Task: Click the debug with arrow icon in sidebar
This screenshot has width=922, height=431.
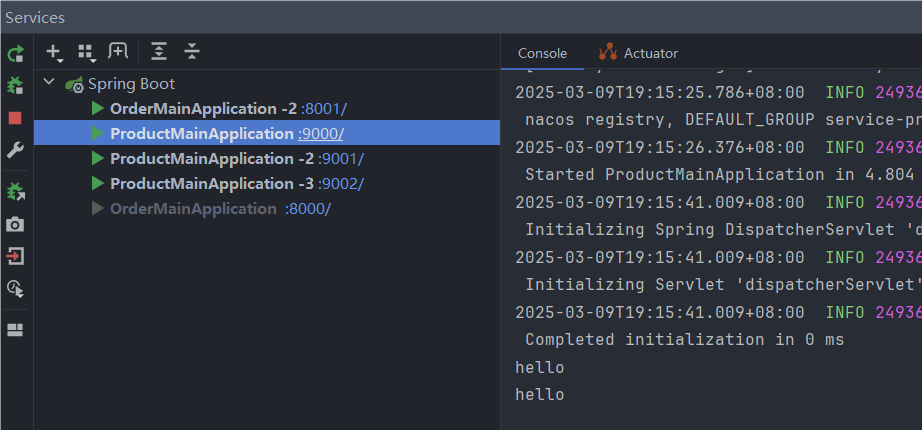Action: [x=15, y=192]
